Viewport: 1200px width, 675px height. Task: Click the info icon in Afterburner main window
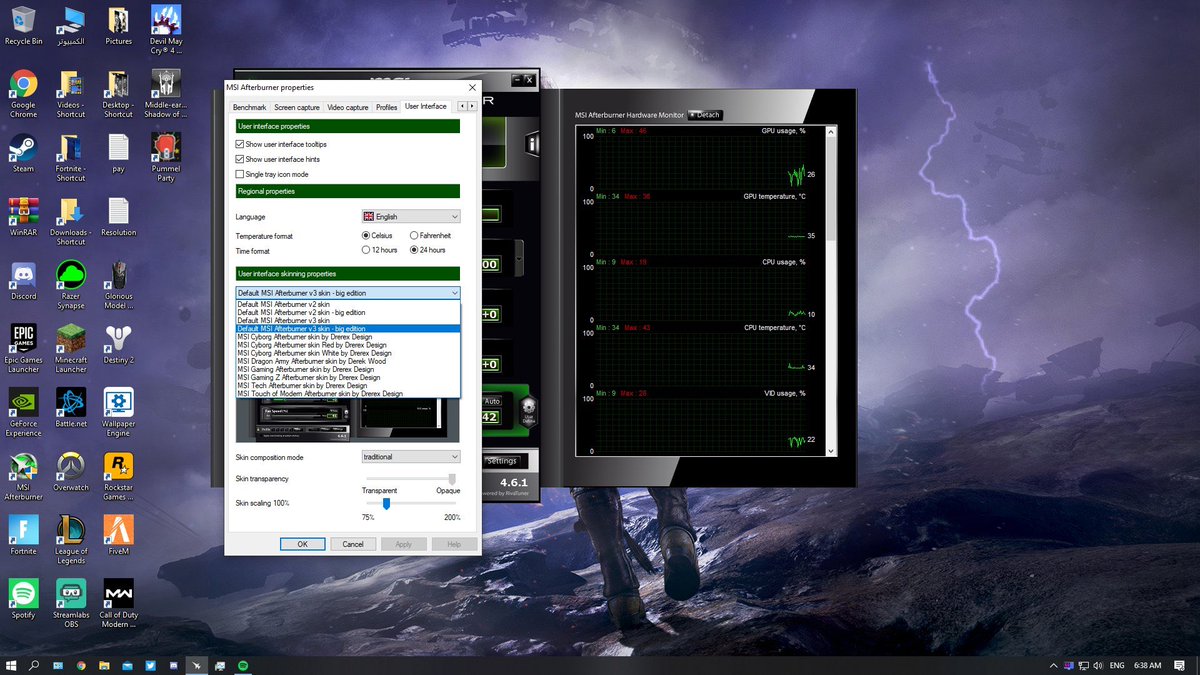click(x=533, y=146)
